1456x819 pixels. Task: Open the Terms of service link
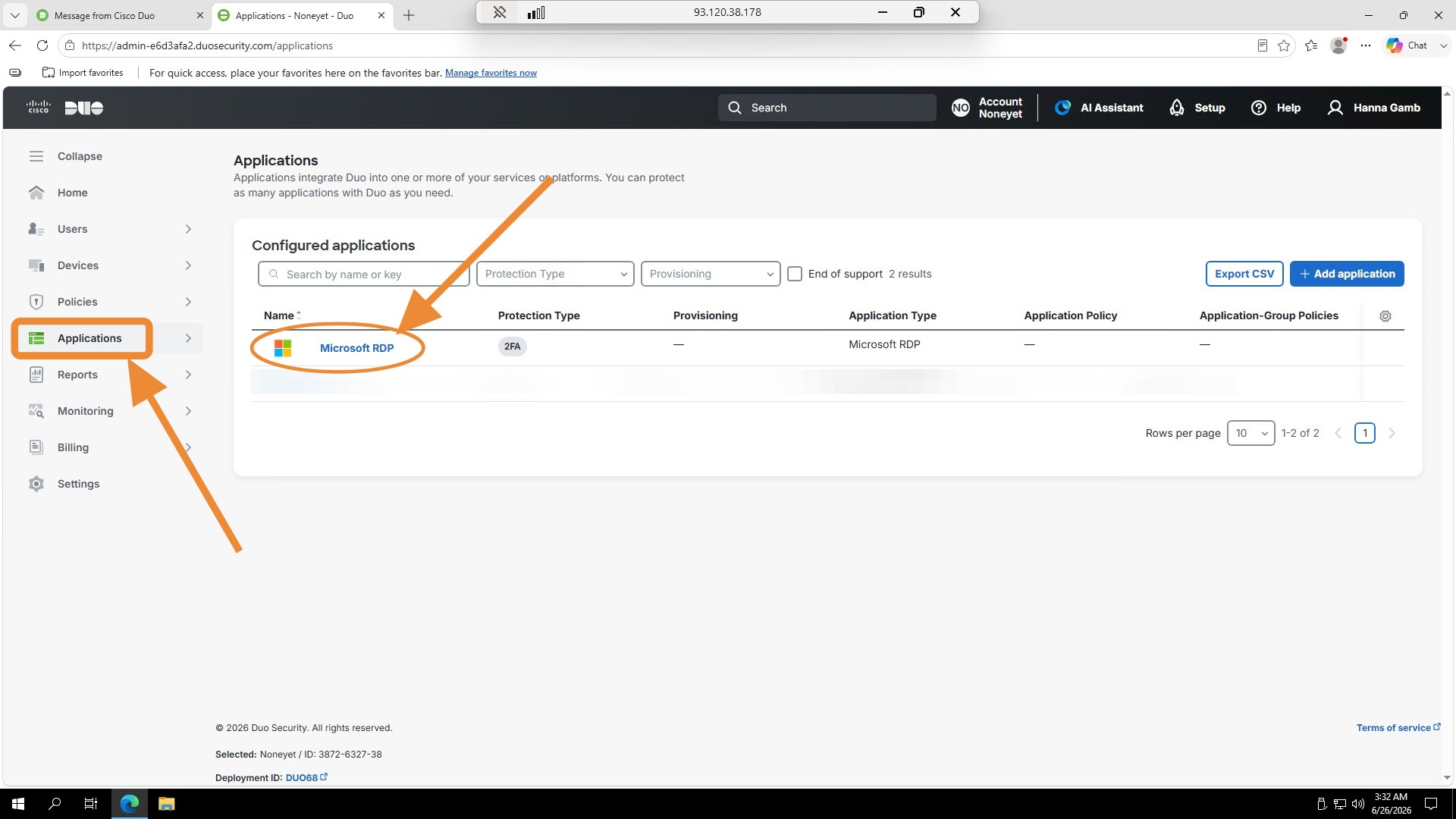pos(1398,727)
